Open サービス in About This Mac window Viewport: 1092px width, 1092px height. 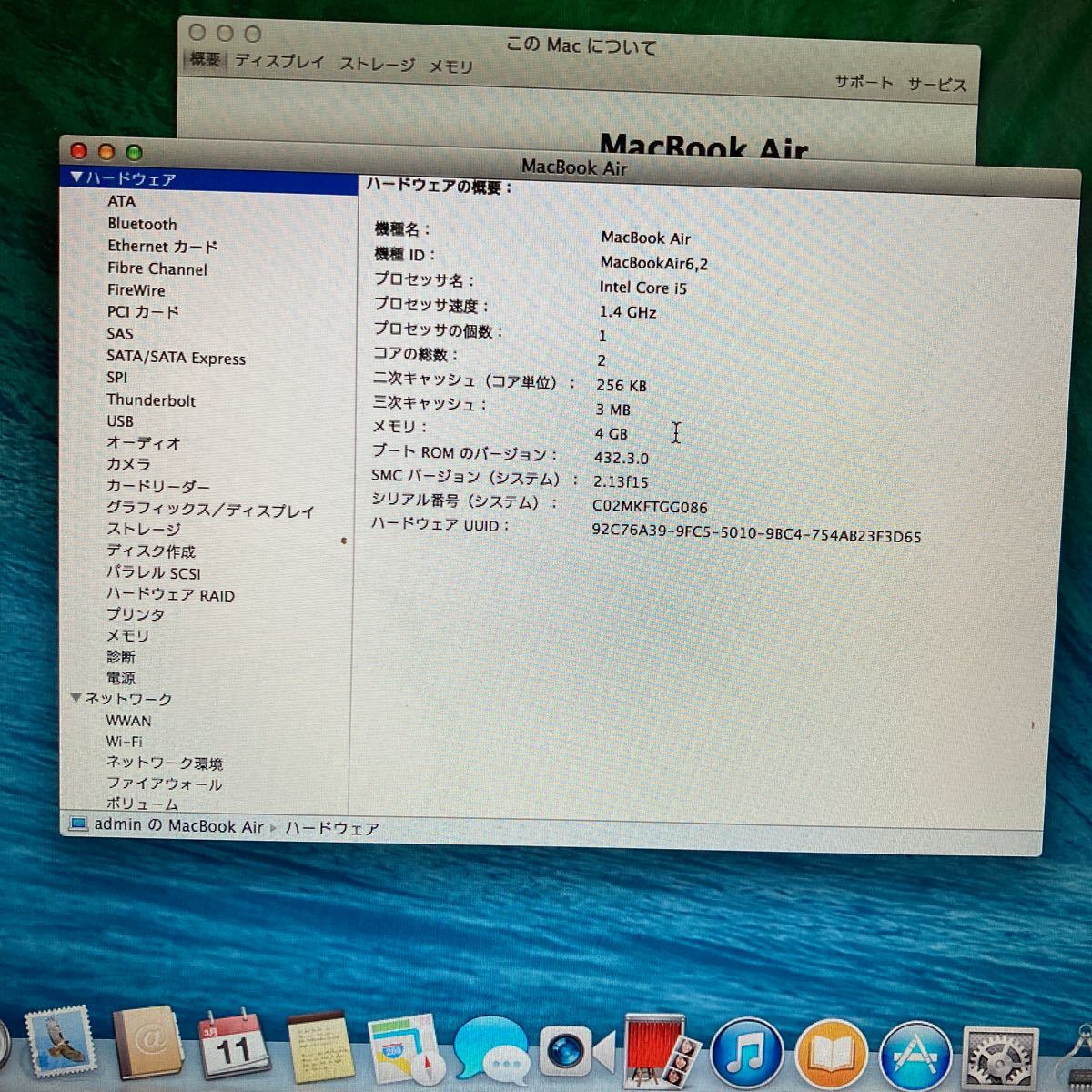click(936, 85)
